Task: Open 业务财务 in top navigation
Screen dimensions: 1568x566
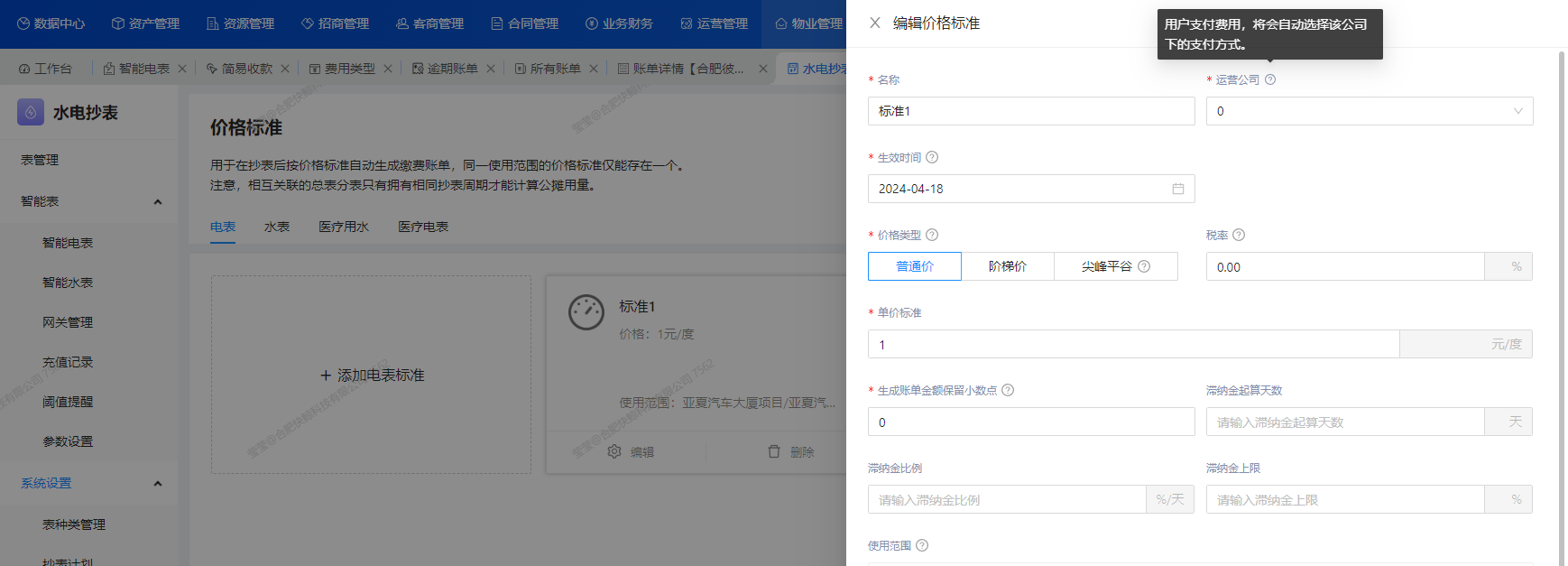Action: (620, 23)
